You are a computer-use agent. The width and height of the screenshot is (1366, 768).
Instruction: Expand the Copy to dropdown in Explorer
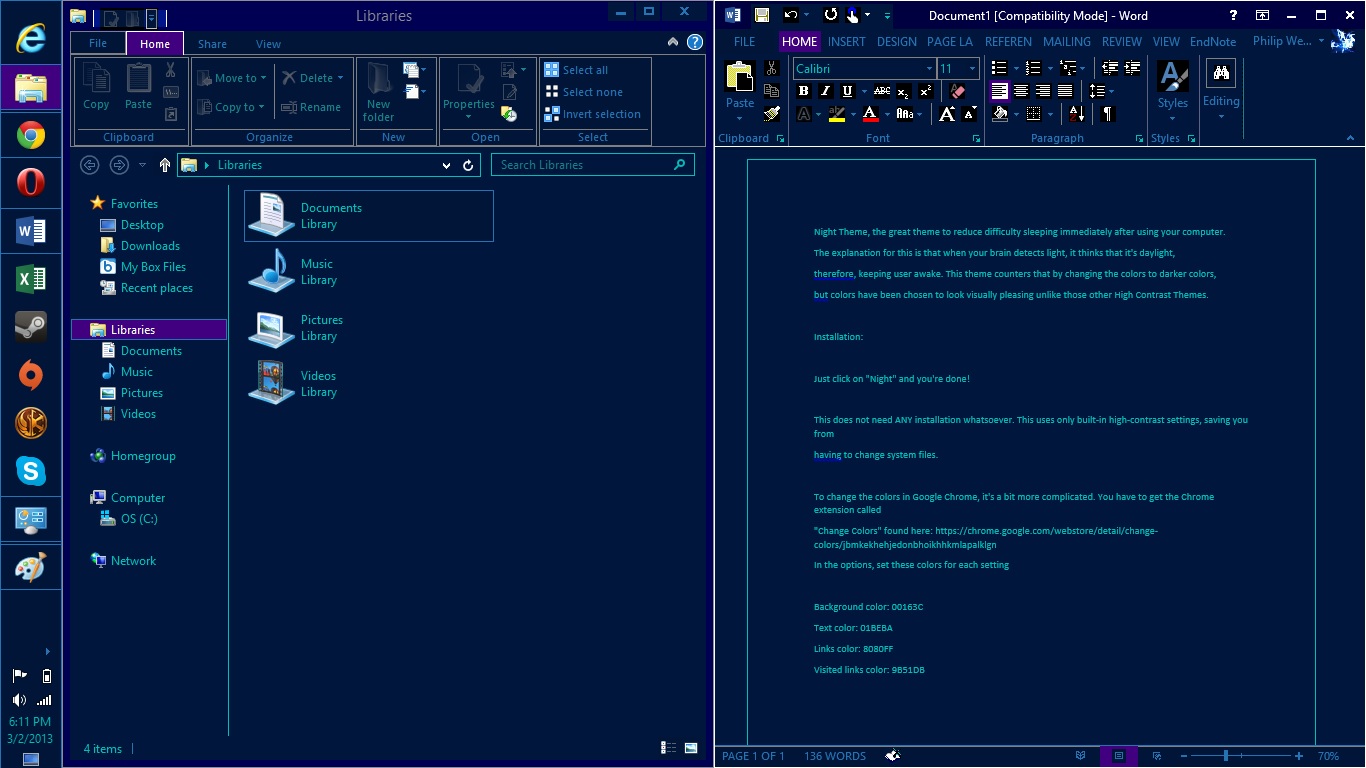tap(231, 107)
